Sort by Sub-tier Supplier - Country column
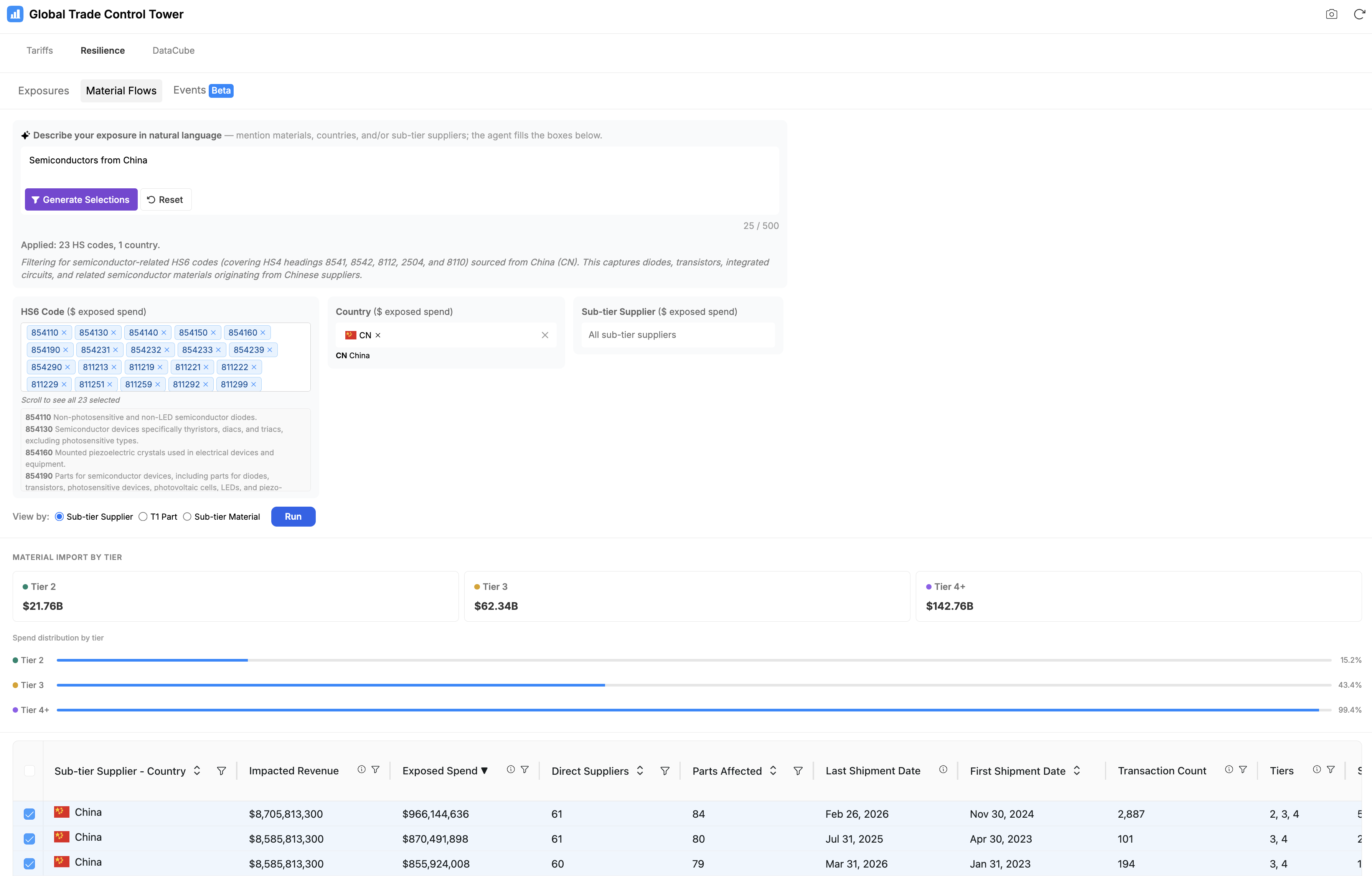 [x=197, y=771]
